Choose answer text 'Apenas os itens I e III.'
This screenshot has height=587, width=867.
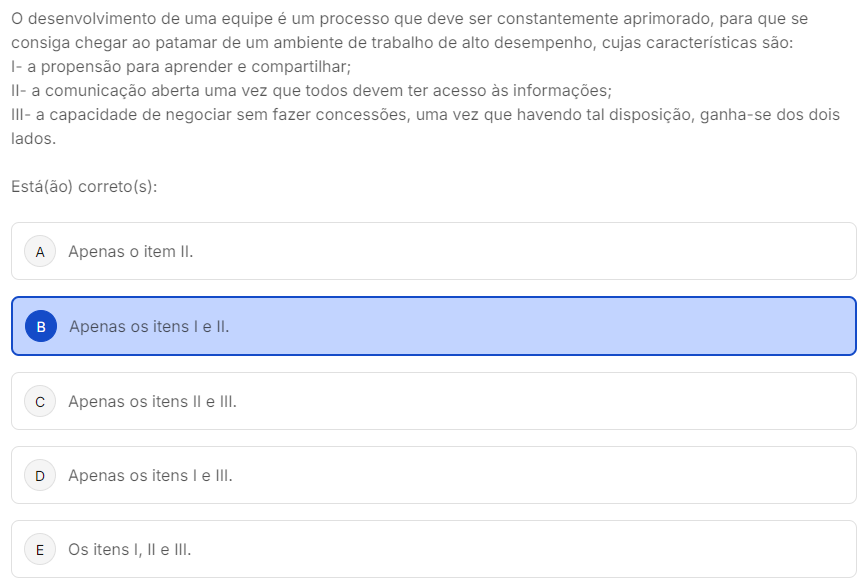click(x=150, y=476)
